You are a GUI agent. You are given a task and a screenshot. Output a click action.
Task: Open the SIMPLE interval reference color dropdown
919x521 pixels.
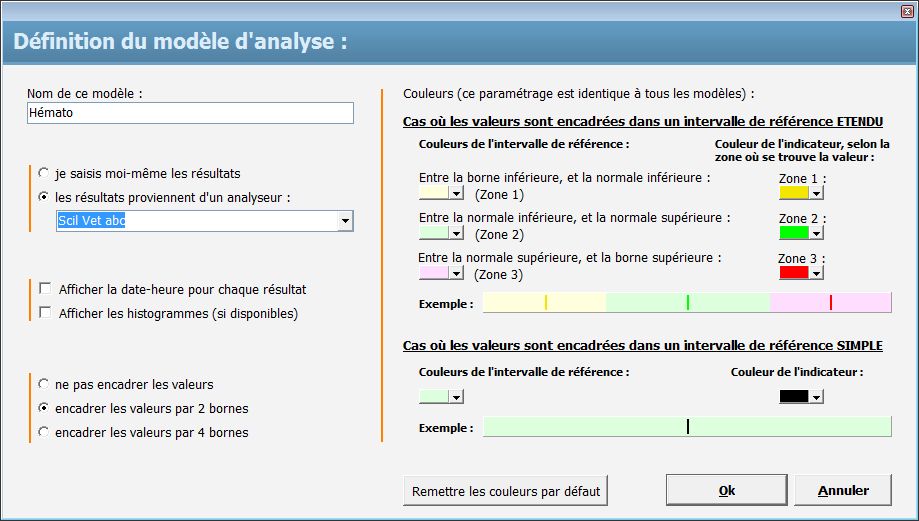456,397
